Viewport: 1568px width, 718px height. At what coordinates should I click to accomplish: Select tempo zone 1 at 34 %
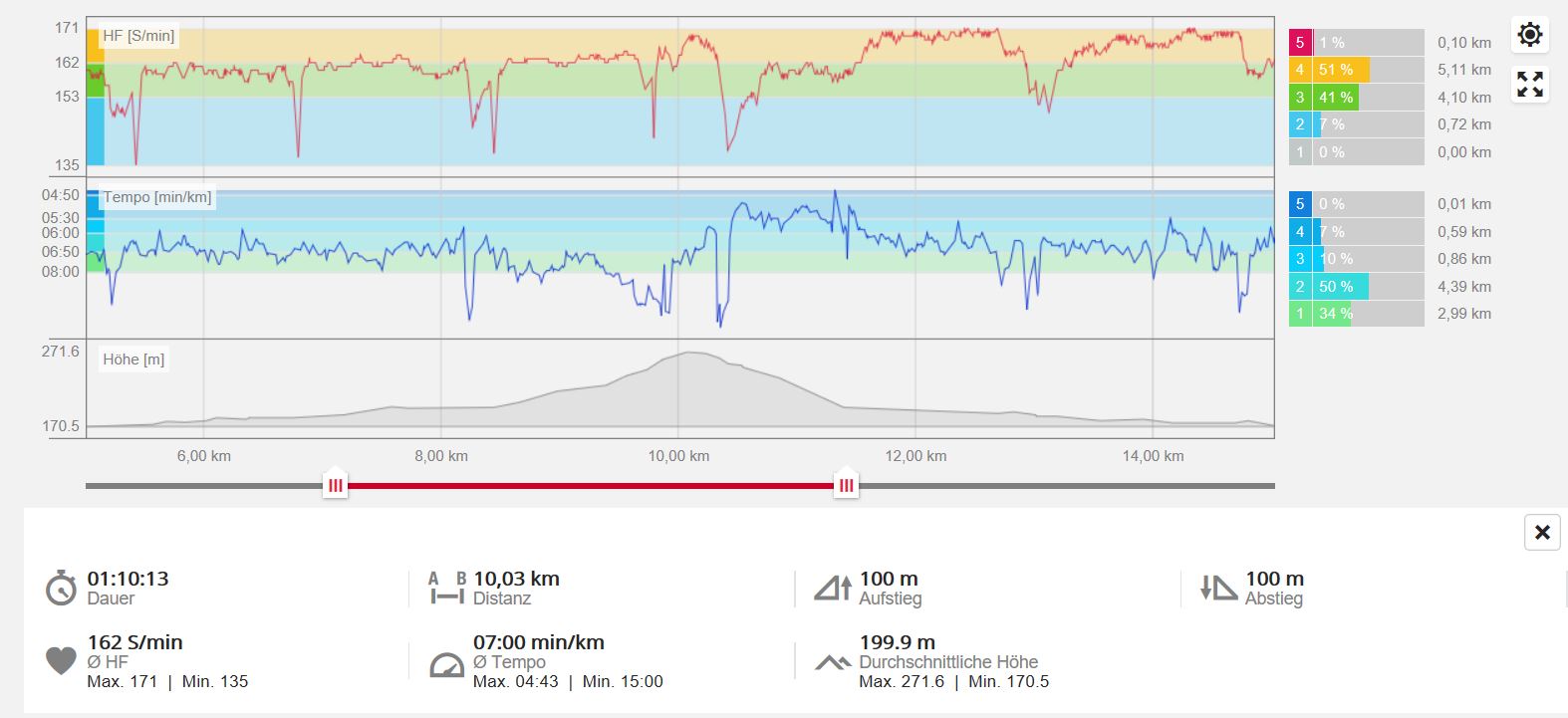(1356, 314)
